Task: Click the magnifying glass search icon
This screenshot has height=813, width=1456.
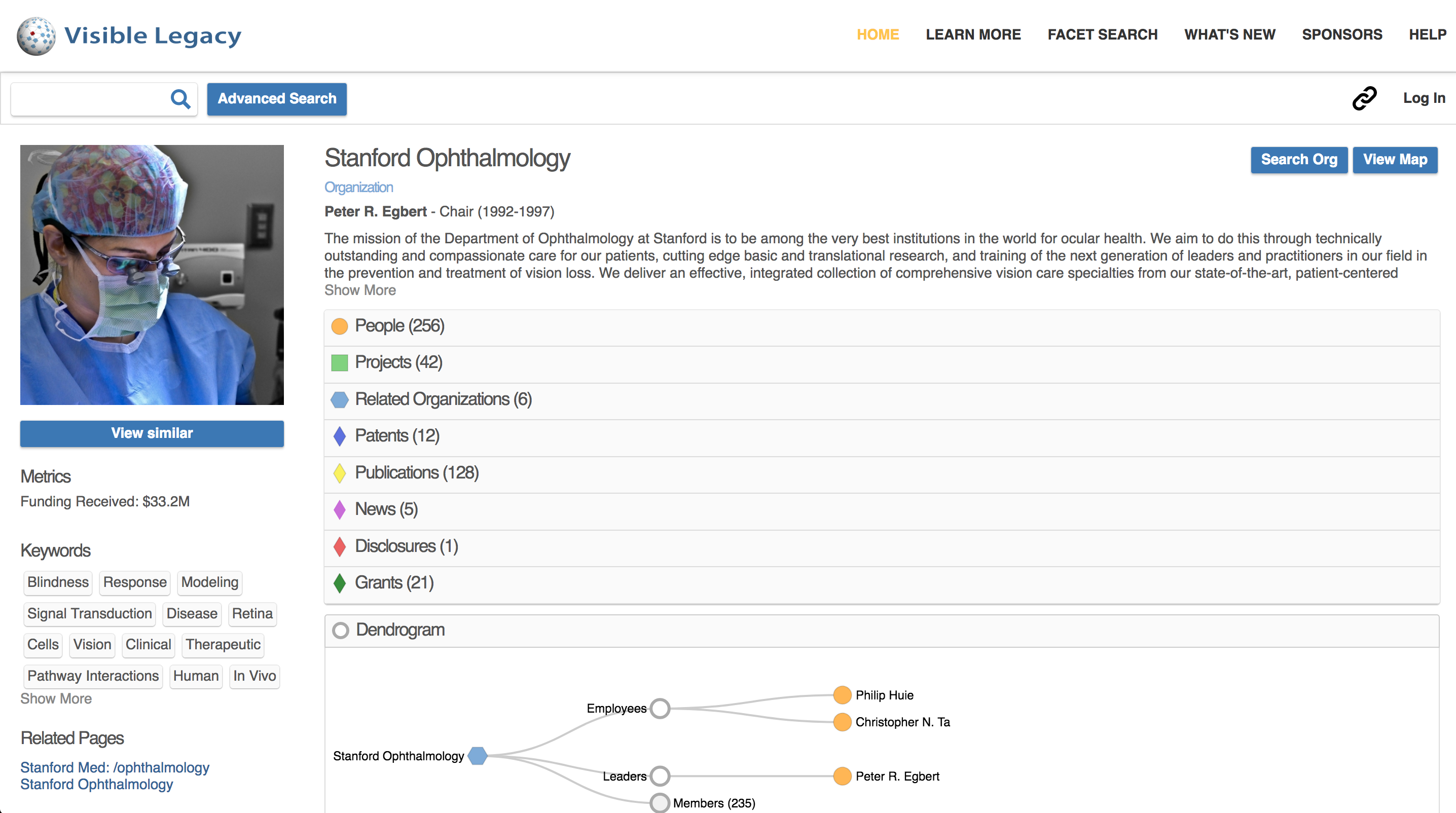Action: pyautogui.click(x=180, y=99)
